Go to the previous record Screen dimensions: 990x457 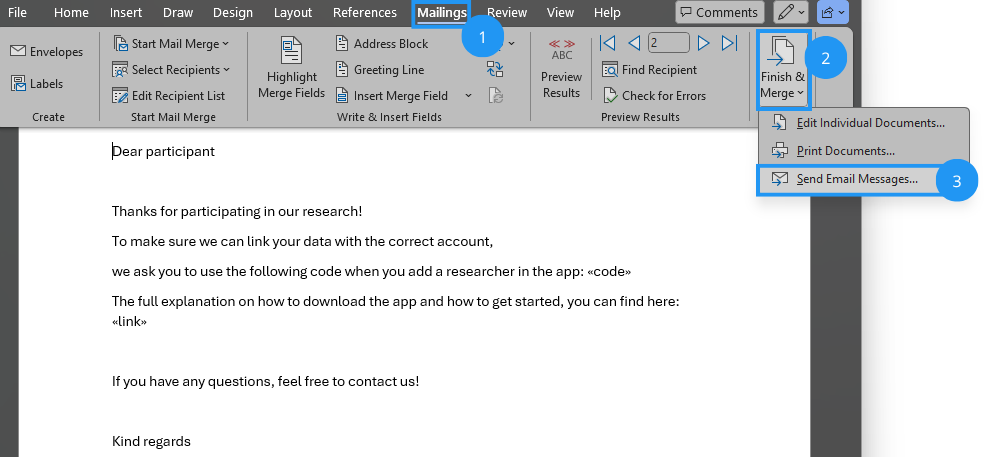click(x=634, y=43)
